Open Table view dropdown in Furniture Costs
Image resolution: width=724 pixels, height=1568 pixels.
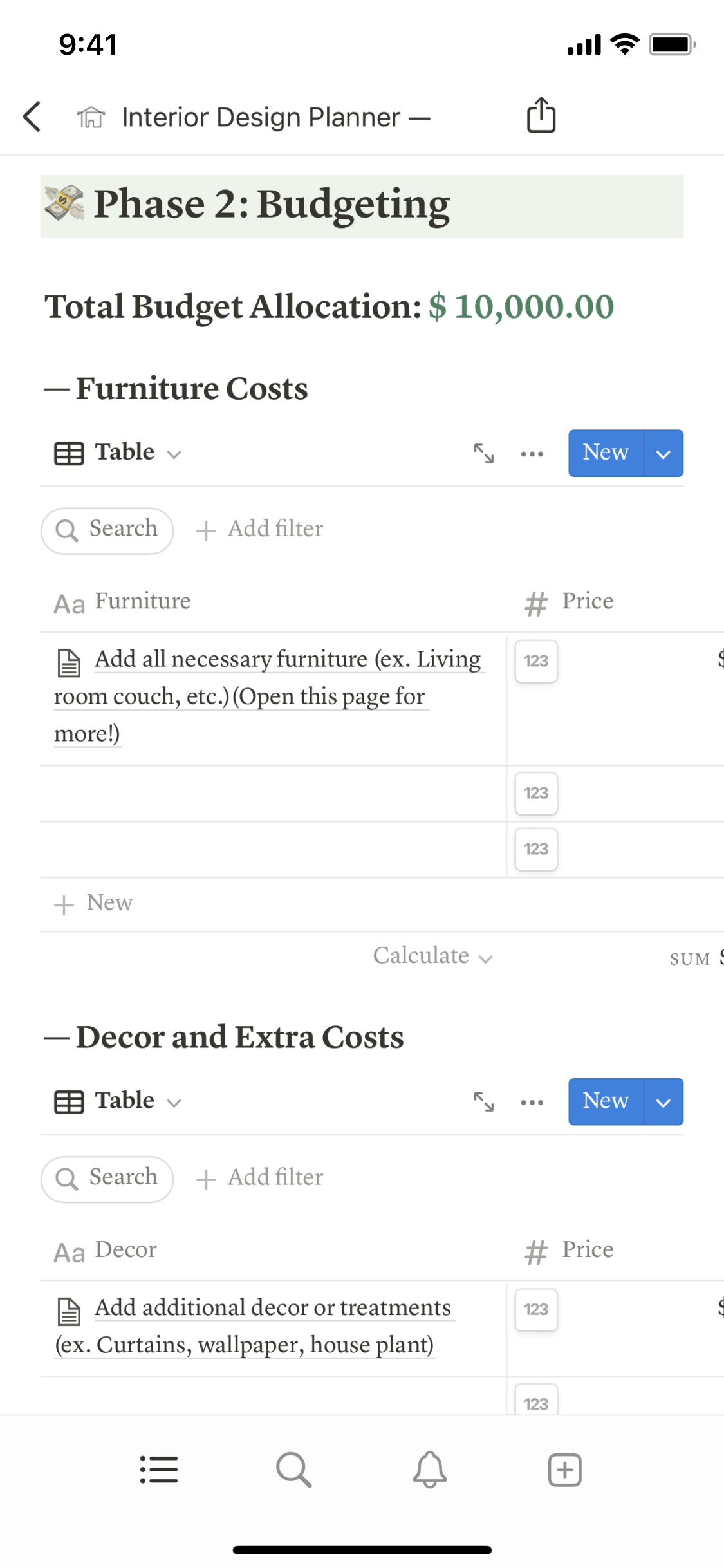click(x=118, y=453)
